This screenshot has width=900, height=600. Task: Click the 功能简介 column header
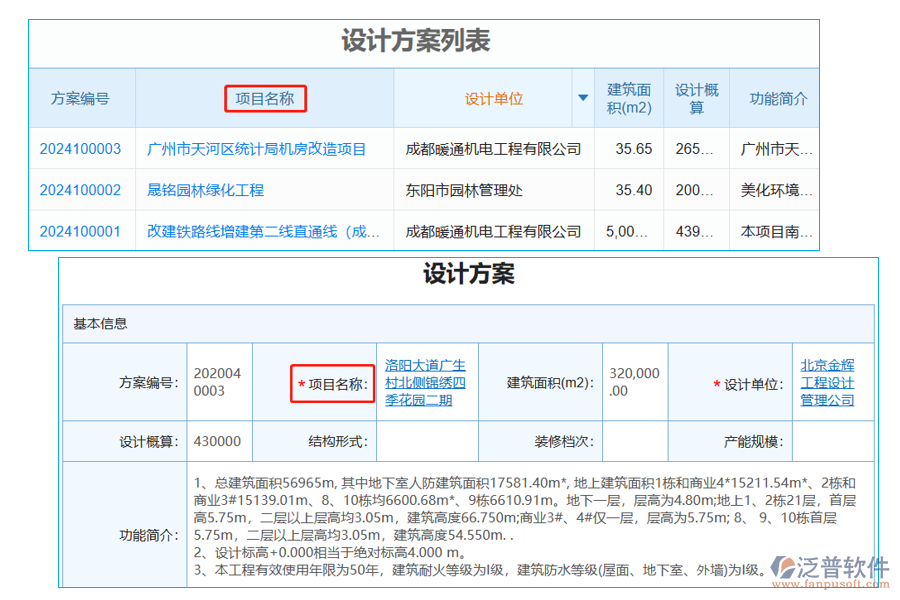[x=776, y=98]
